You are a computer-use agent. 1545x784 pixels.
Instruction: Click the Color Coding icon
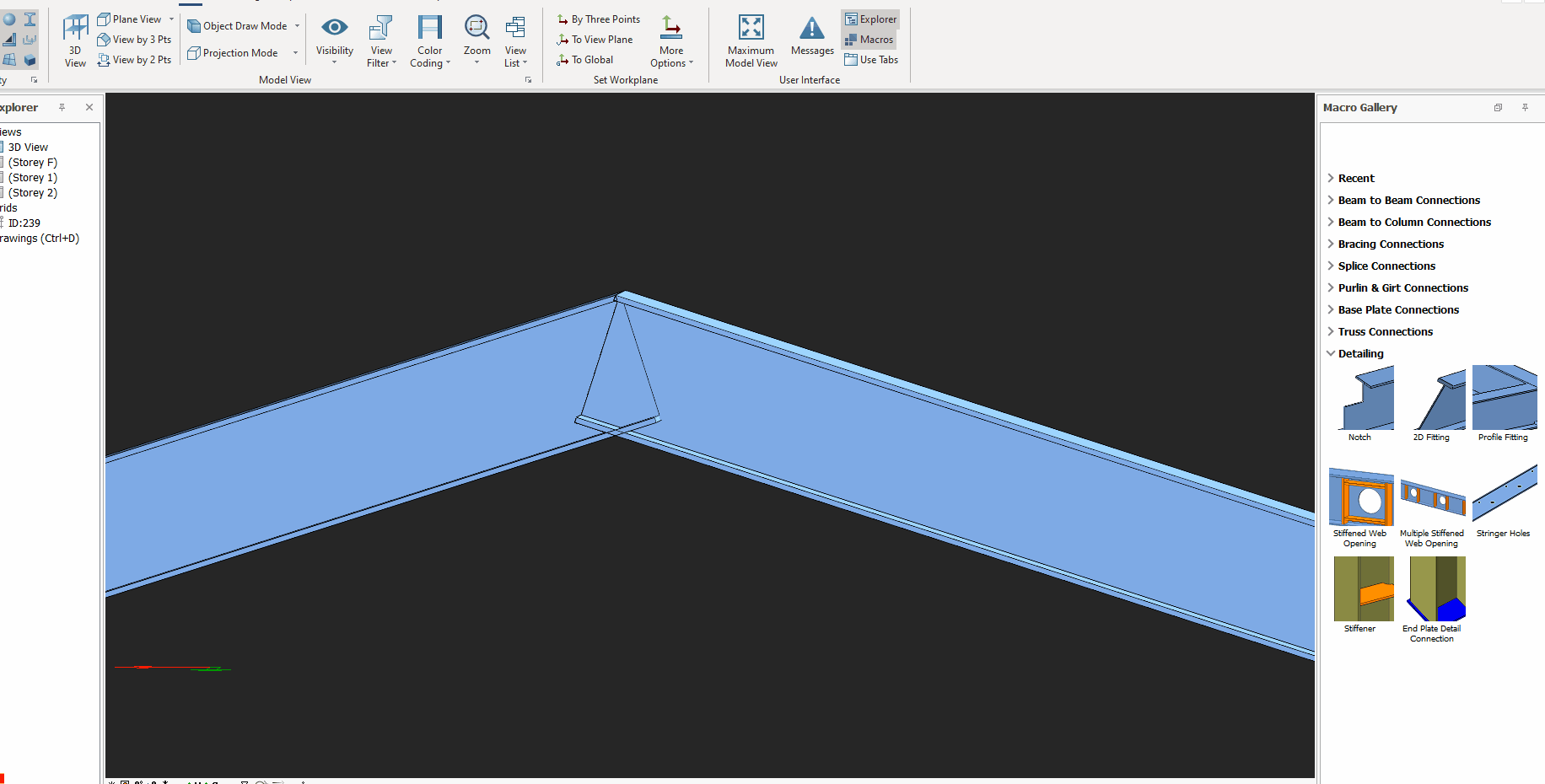430,29
